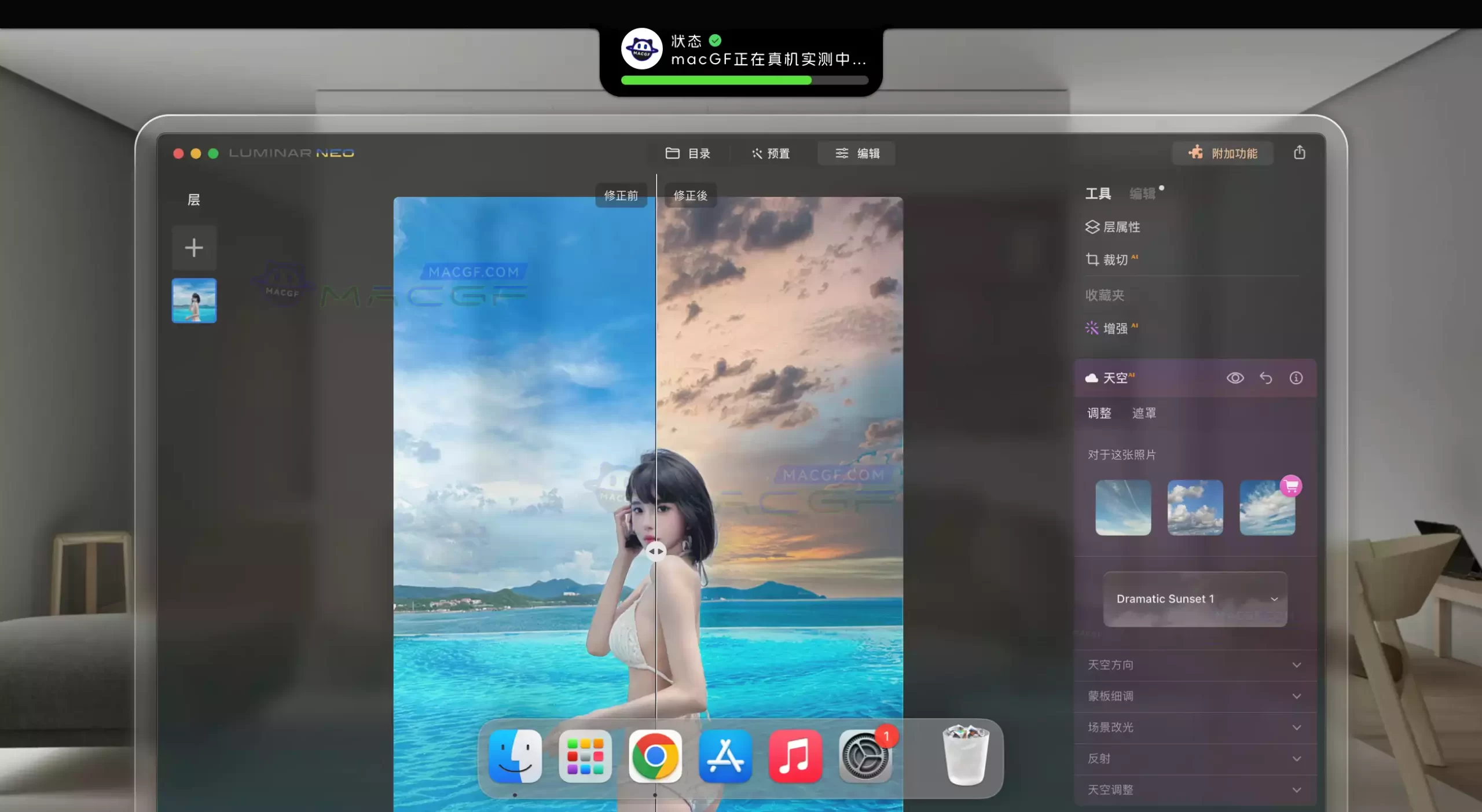Toggle Sky AI visibility eye icon
Image resolution: width=1482 pixels, height=812 pixels.
(x=1235, y=378)
